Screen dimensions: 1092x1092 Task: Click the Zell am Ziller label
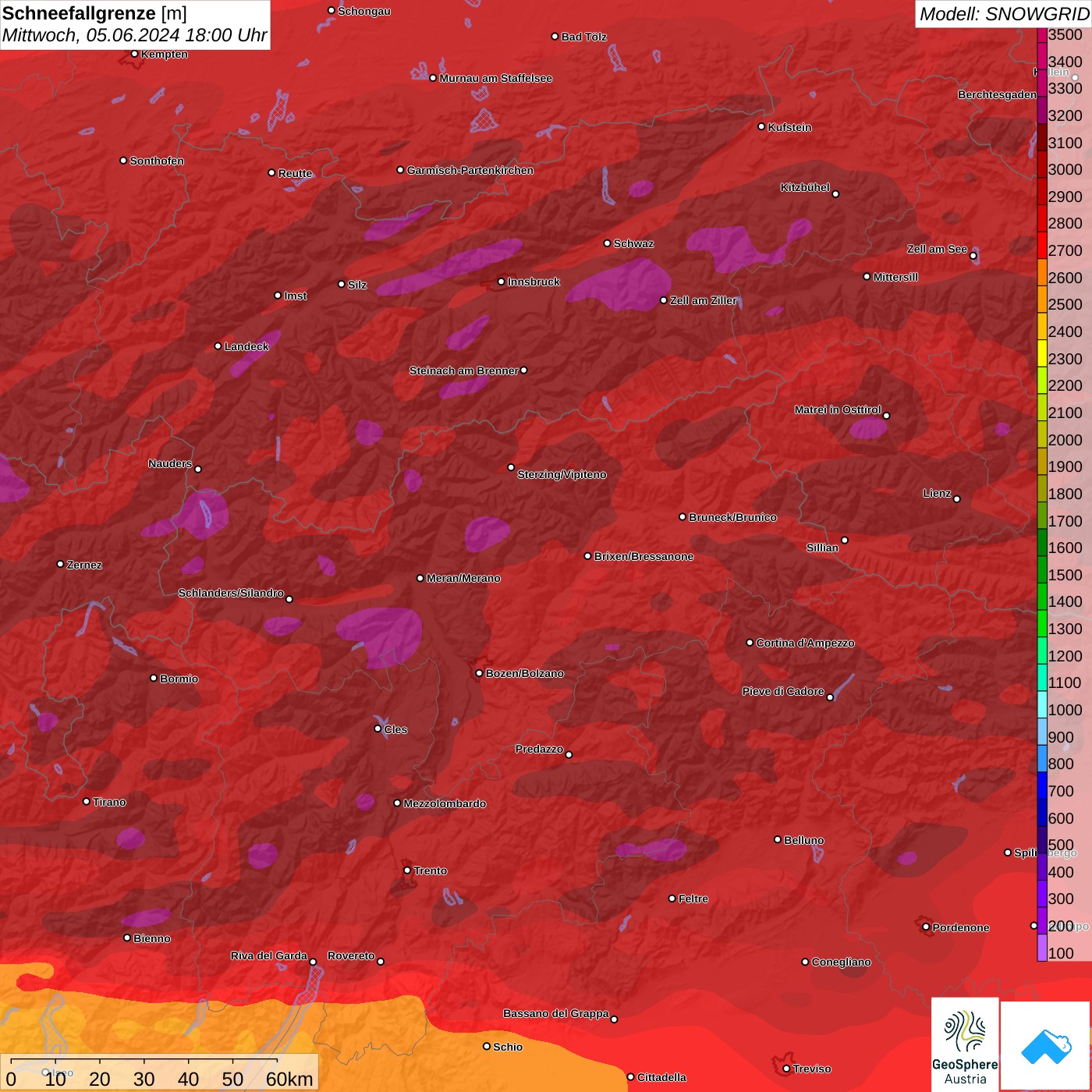(x=703, y=300)
